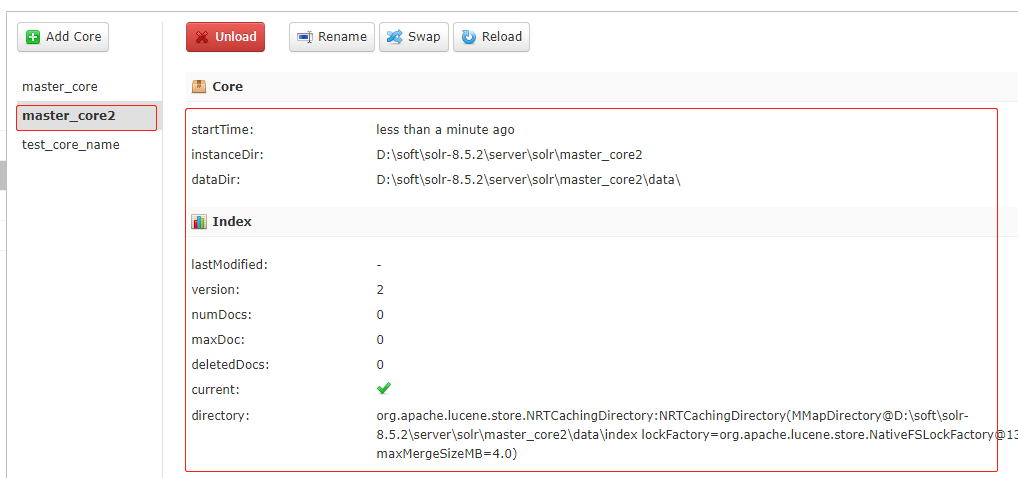The image size is (1018, 478).
Task: Click the instanceDir path value
Action: click(x=509, y=155)
